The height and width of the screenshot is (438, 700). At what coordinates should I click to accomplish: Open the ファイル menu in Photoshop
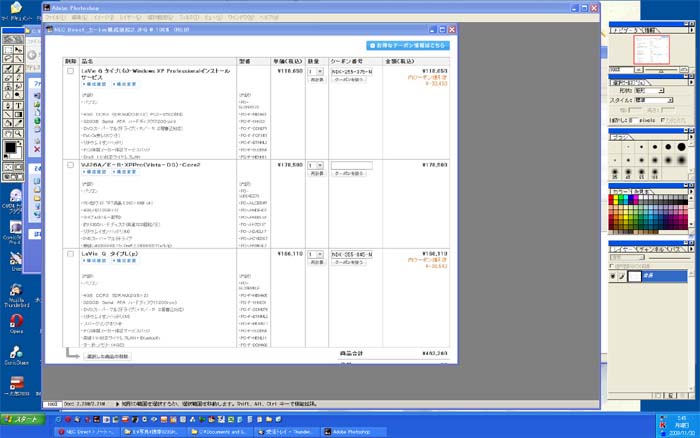click(55, 17)
